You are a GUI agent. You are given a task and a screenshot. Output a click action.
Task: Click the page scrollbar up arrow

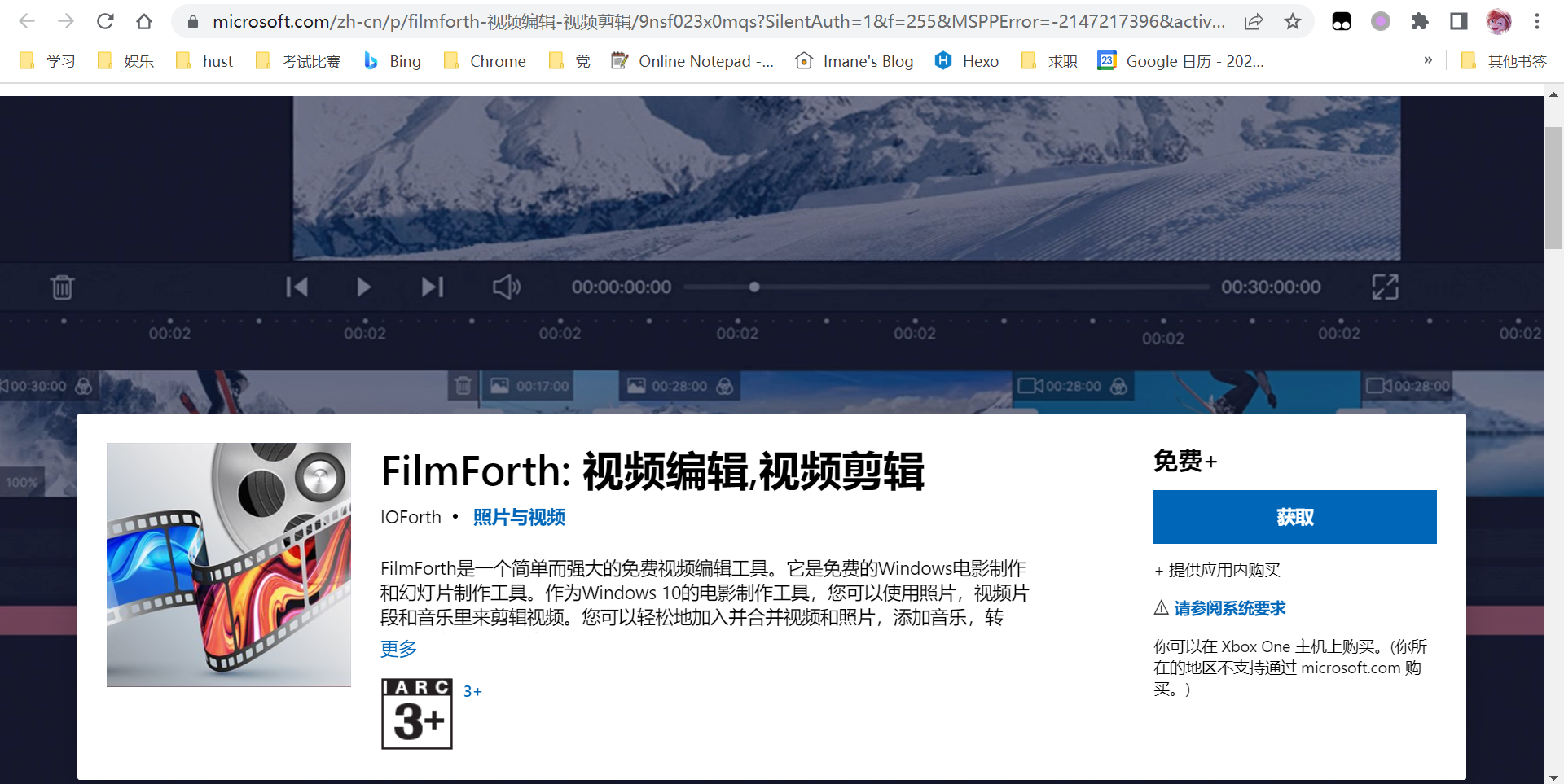coord(1553,94)
